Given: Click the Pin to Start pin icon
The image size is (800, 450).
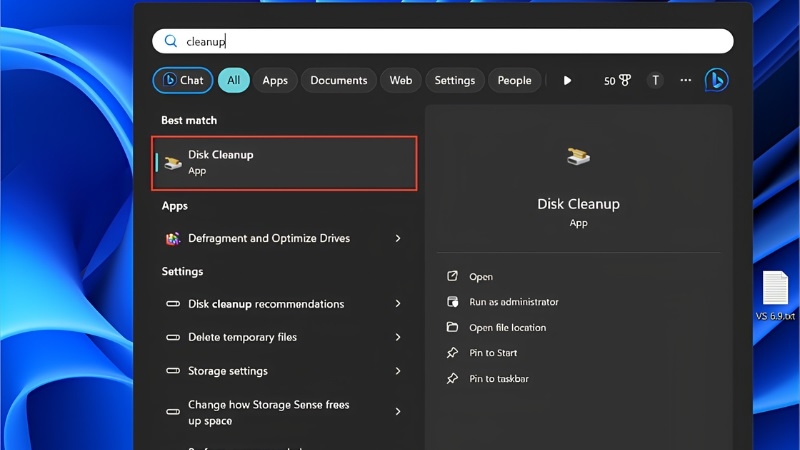Looking at the screenshot, I should coord(452,353).
